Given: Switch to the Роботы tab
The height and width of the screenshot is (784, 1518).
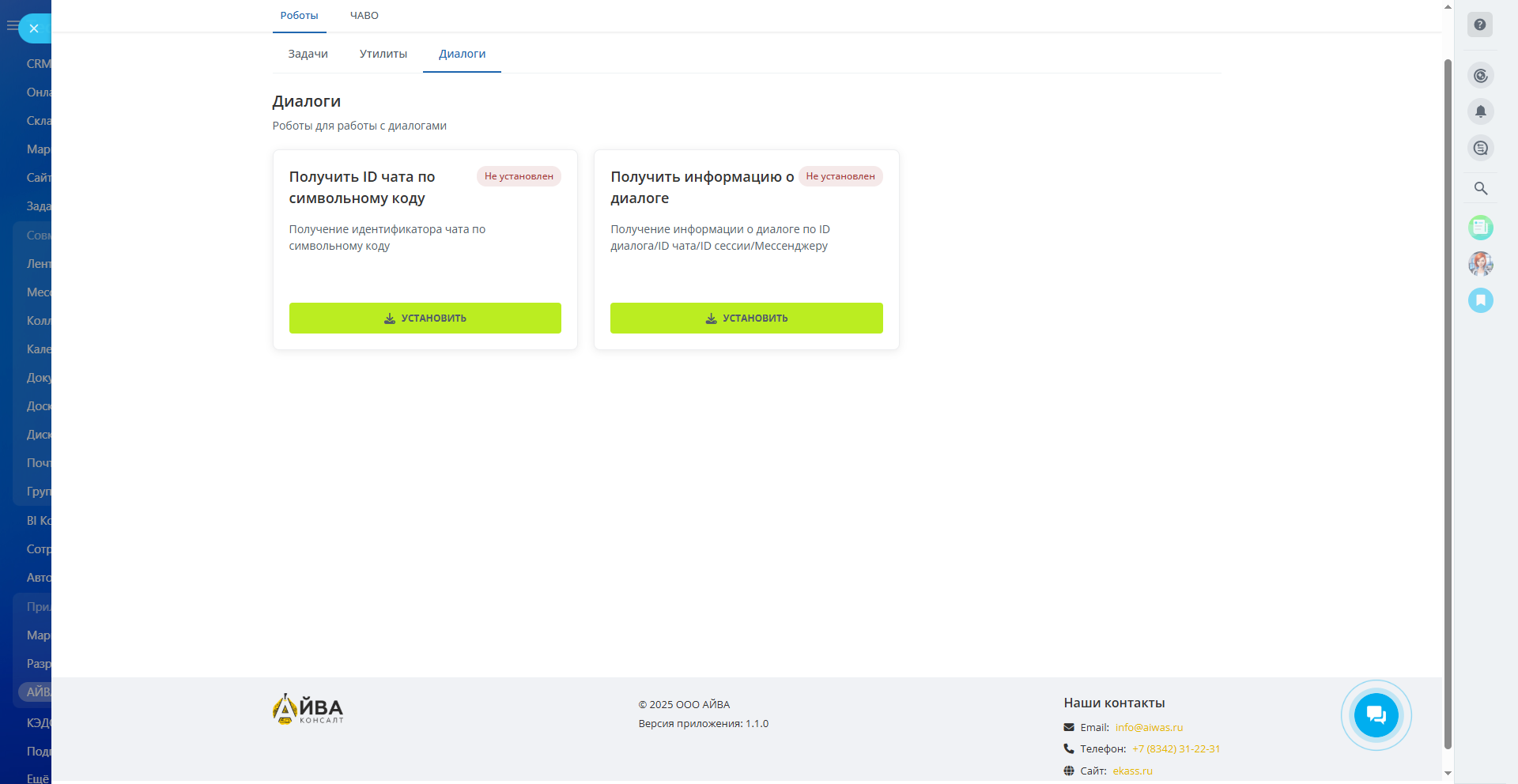Looking at the screenshot, I should tap(299, 16).
